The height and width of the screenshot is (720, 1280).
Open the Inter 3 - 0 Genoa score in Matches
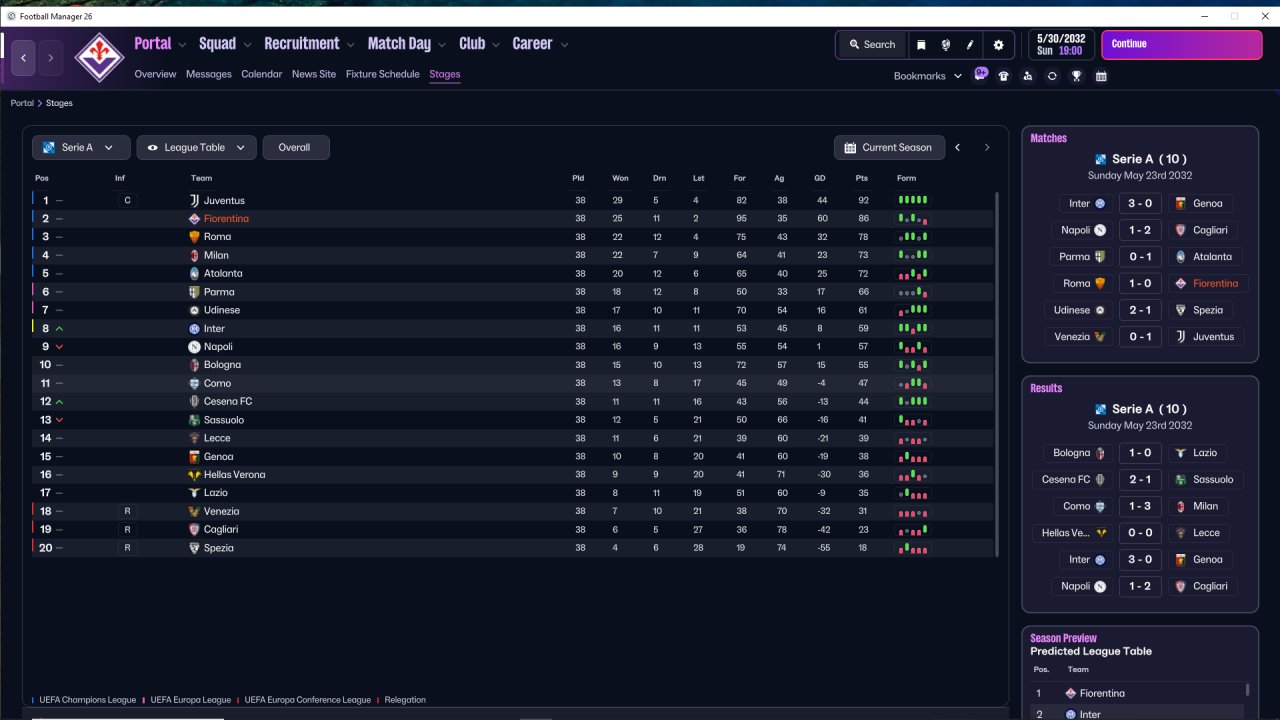(x=1140, y=204)
